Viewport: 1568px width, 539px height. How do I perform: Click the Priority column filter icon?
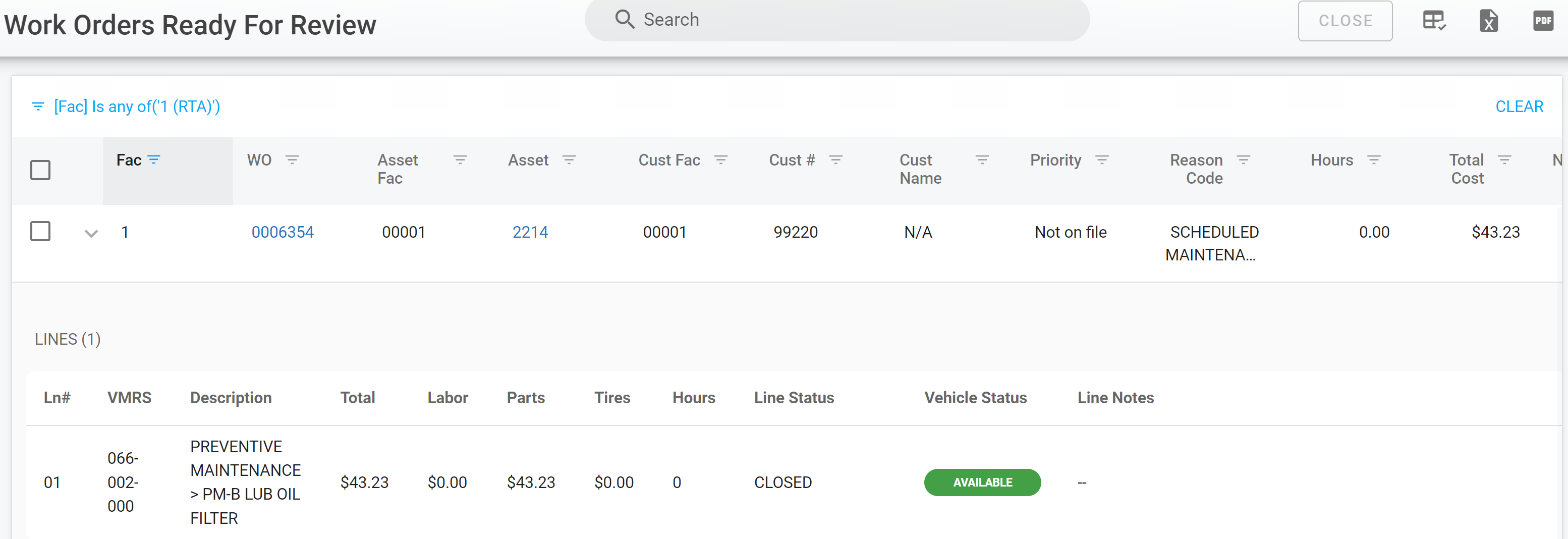click(x=1102, y=159)
